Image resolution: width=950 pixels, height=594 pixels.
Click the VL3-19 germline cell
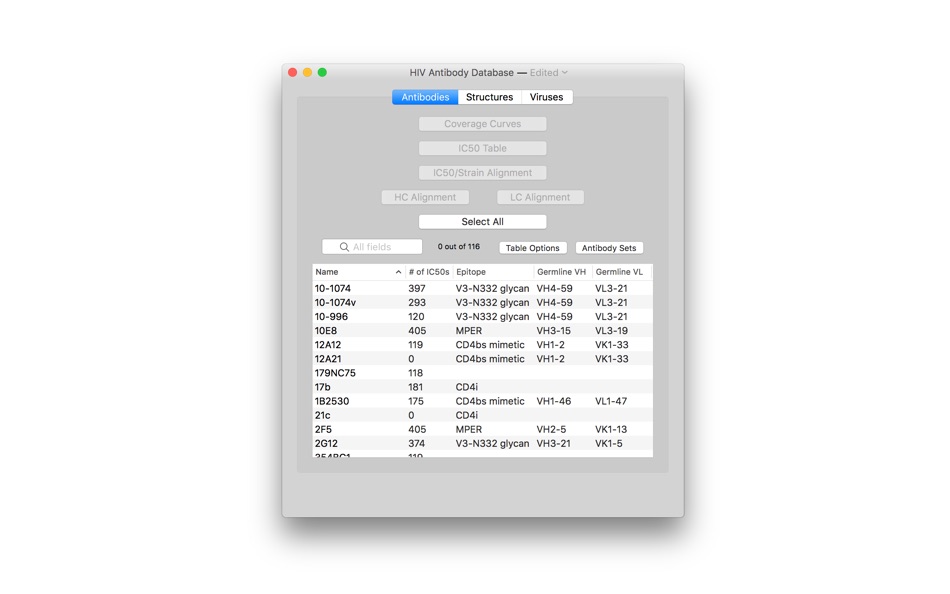tap(611, 331)
